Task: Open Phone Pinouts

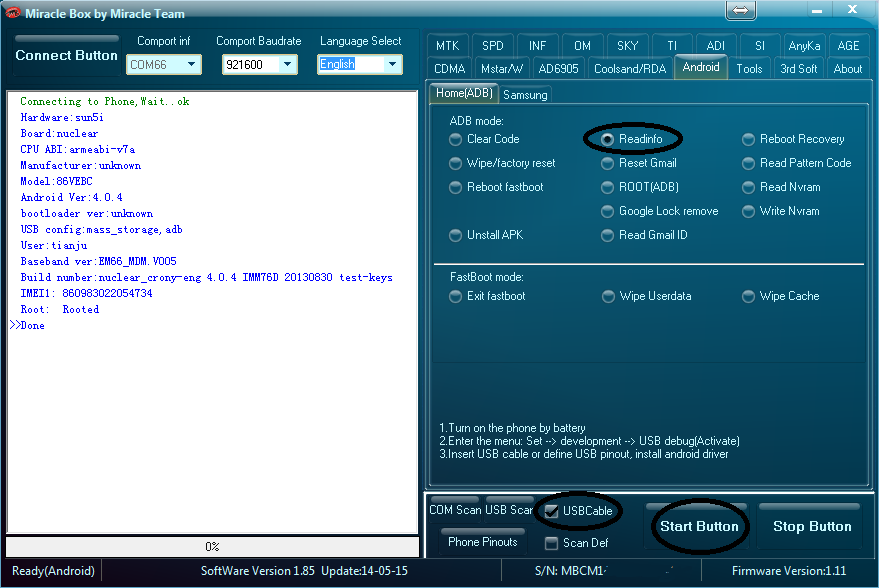Action: [483, 541]
